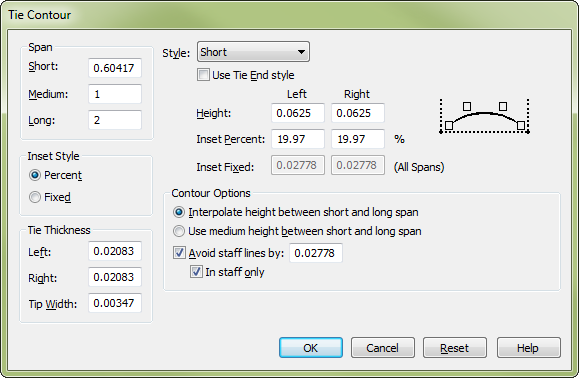This screenshot has height=378, width=579.
Task: Click the Left Tie Thickness field
Action: tap(115, 251)
